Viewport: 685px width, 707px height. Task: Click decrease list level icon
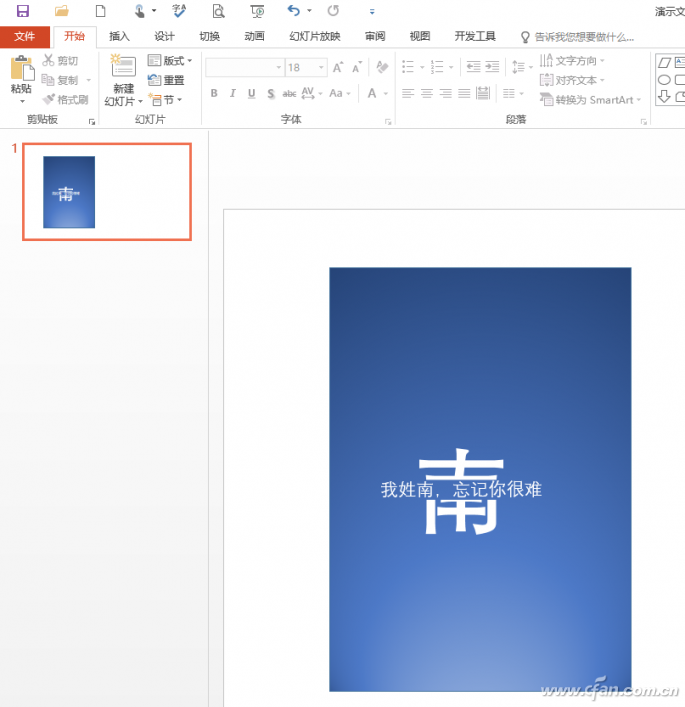tap(473, 67)
